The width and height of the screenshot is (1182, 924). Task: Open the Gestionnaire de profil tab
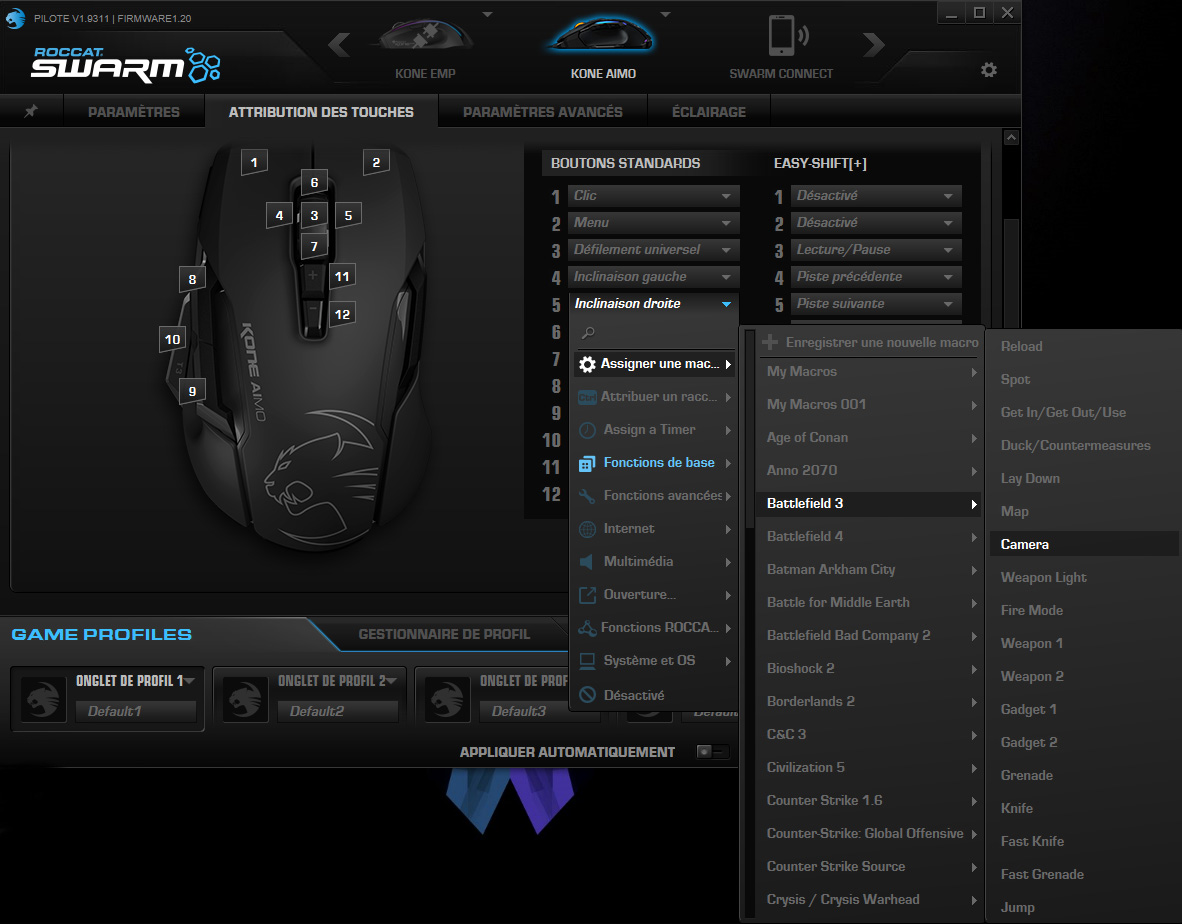click(x=444, y=635)
